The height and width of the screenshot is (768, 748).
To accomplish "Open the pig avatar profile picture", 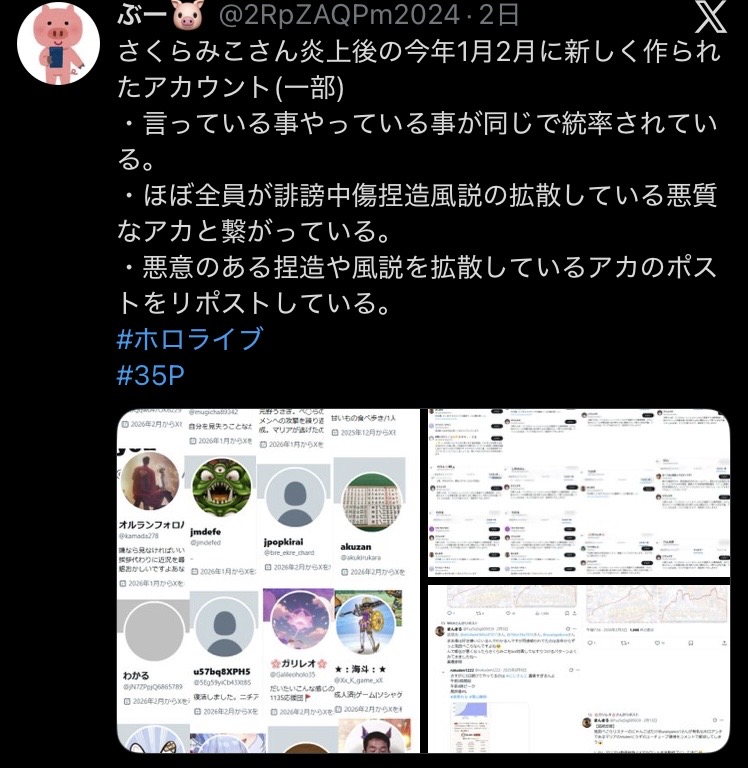I will click(x=58, y=44).
